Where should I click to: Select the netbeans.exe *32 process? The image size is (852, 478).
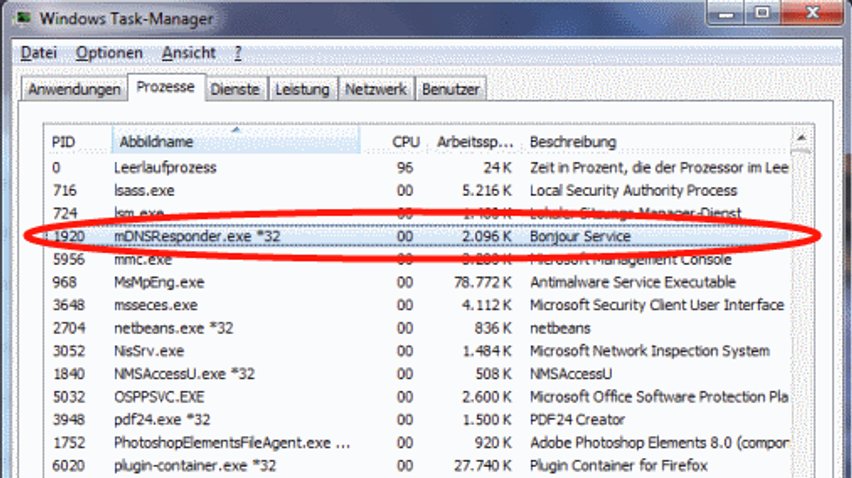[418, 328]
